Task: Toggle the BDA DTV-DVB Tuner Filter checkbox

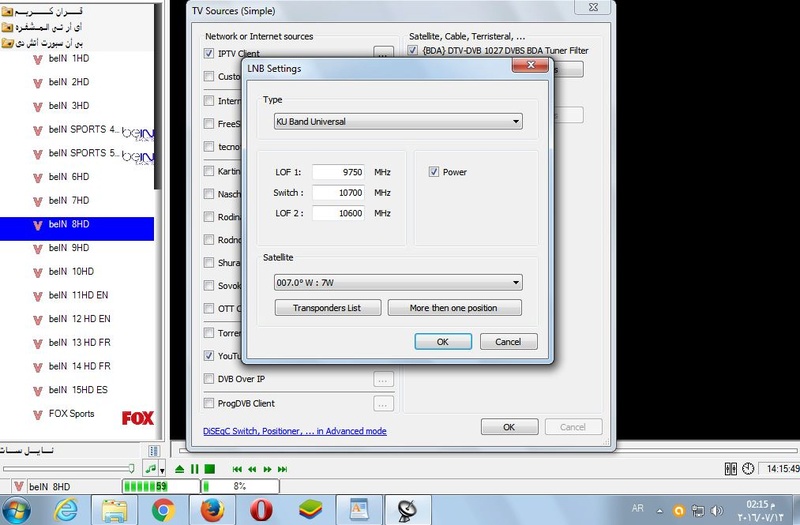Action: click(412, 50)
